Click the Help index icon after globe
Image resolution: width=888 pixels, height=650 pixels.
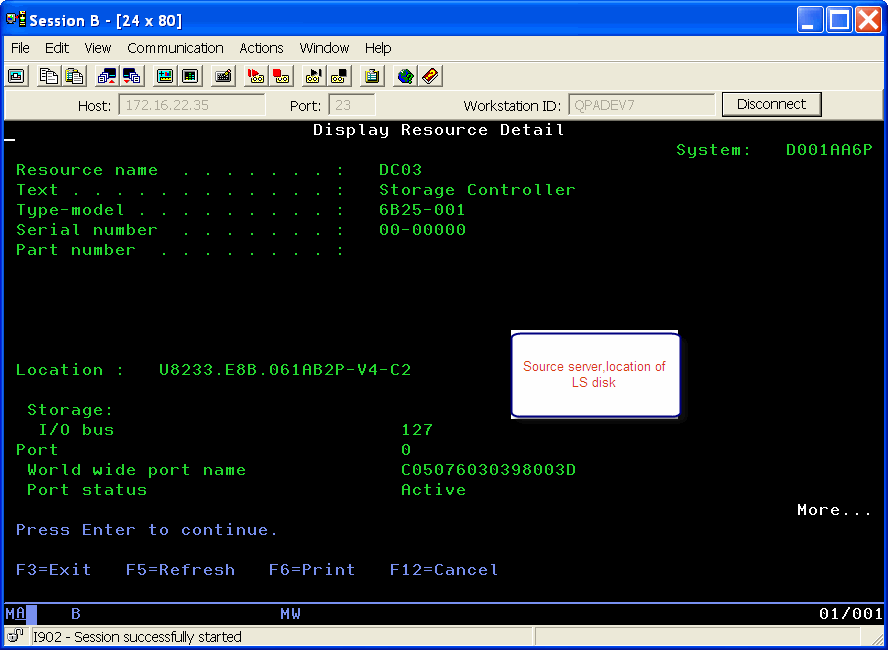pos(430,76)
